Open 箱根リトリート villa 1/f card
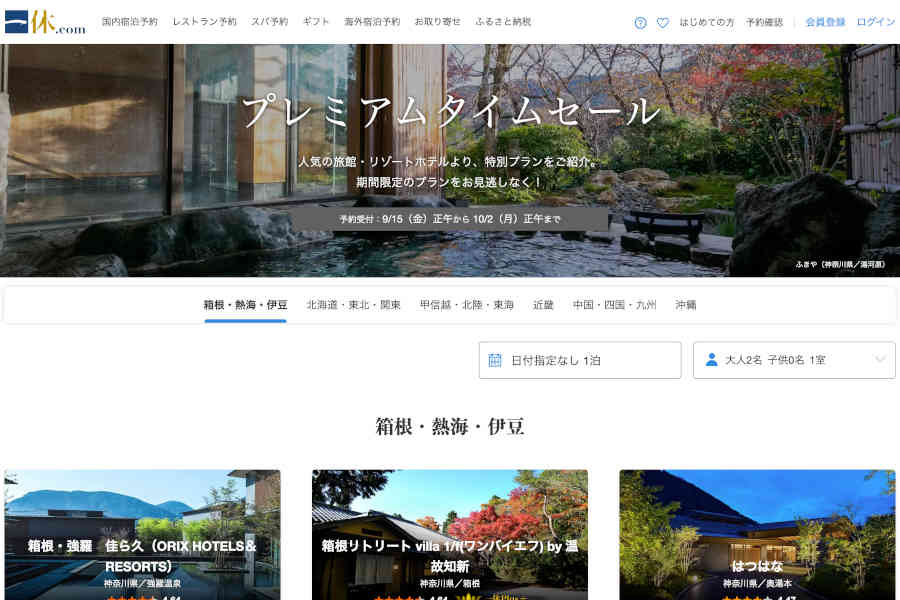900x600 pixels. 450,535
